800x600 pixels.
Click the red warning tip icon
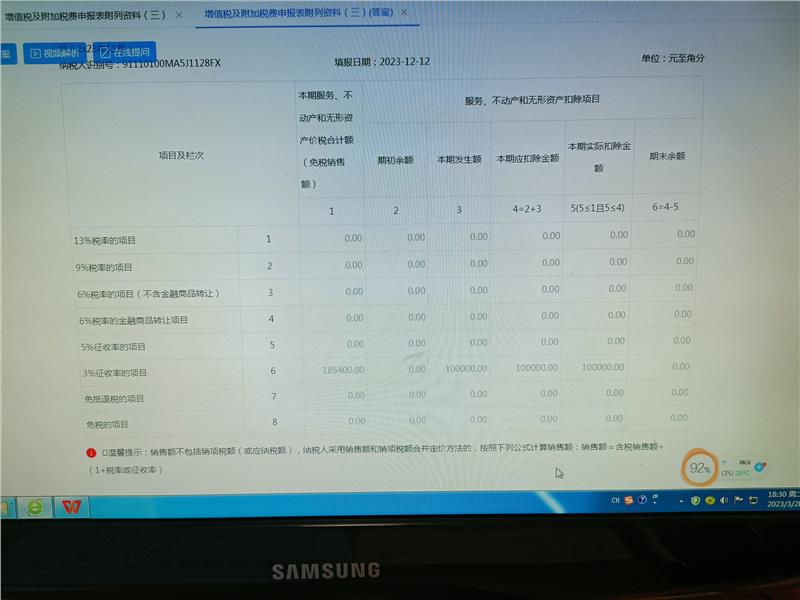tap(91, 452)
